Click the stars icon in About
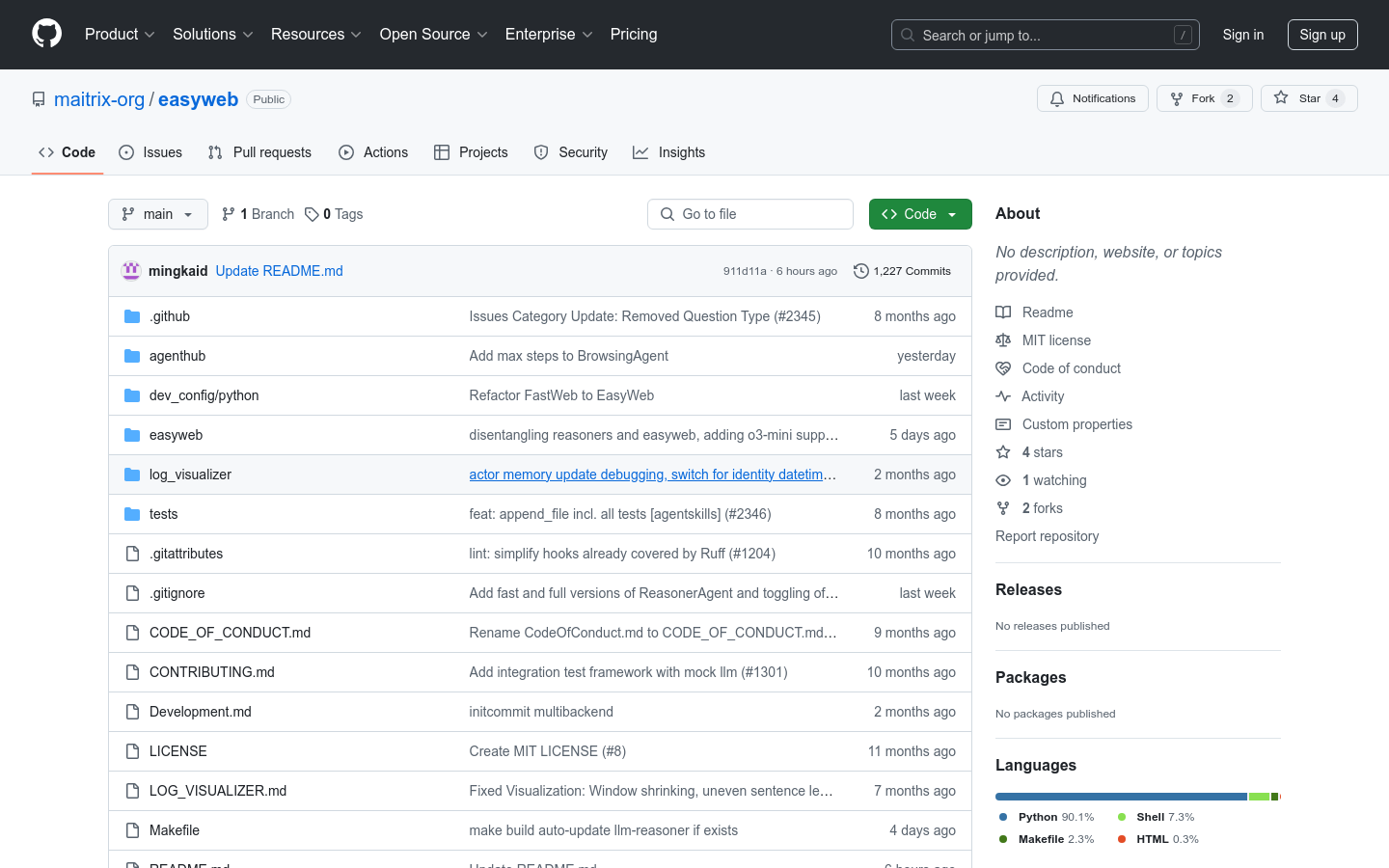This screenshot has width=1389, height=868. tap(1003, 452)
